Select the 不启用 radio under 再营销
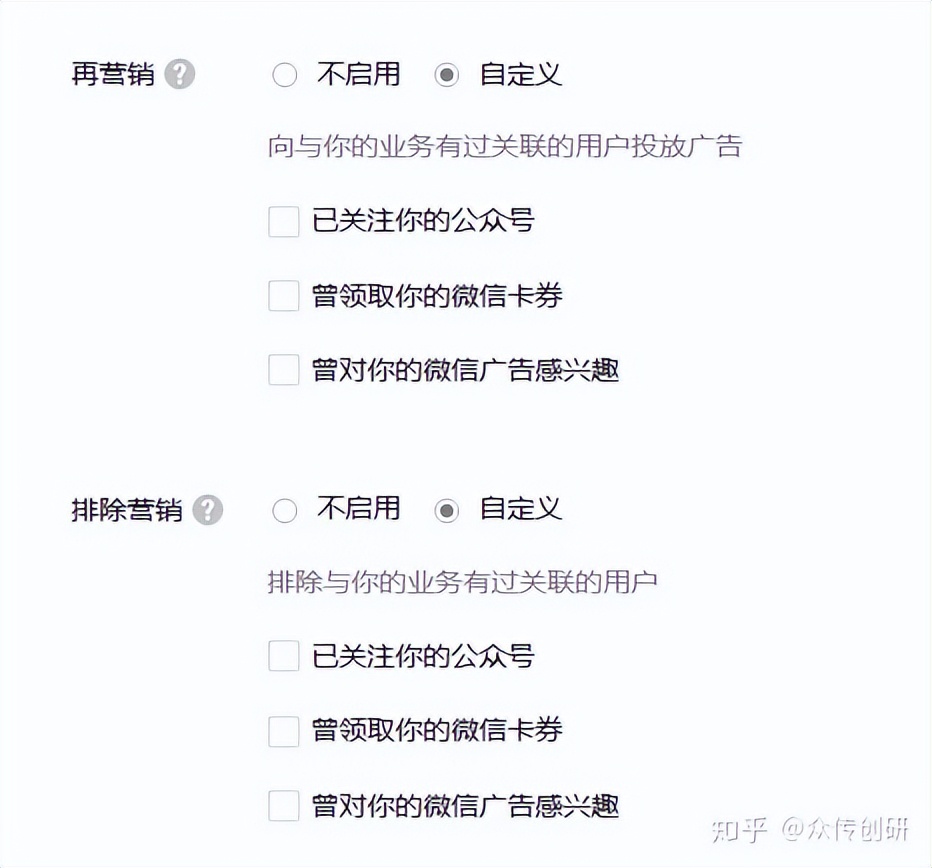932x868 pixels. (284, 74)
